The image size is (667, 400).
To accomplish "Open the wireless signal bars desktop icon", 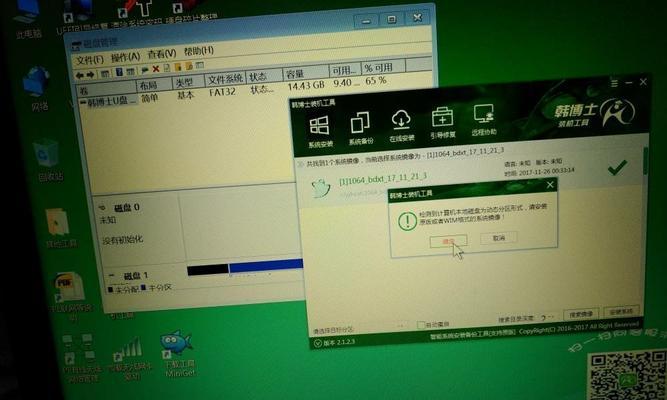I will pyautogui.click(x=130, y=357).
